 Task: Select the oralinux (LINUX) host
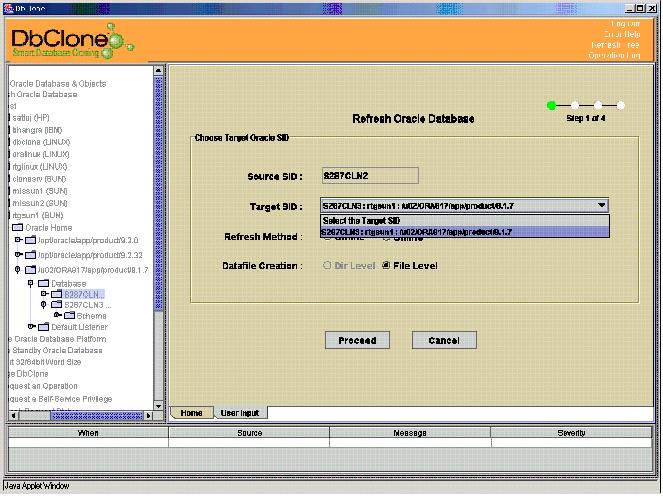pyautogui.click(x=41, y=154)
